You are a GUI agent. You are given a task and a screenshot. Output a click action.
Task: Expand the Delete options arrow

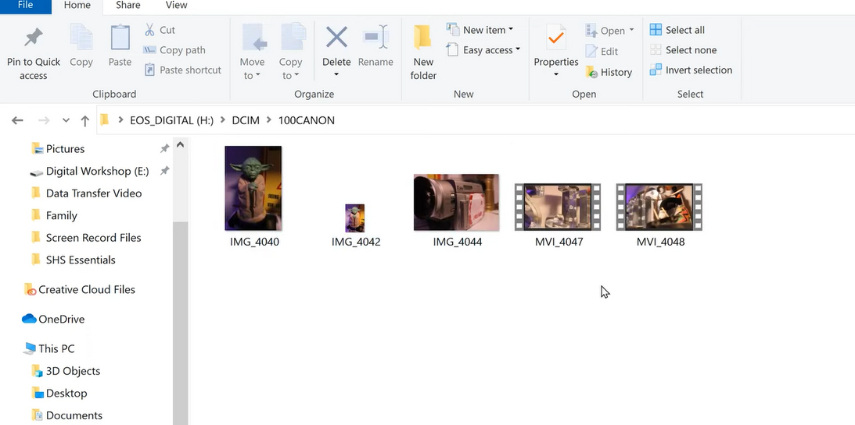336,75
